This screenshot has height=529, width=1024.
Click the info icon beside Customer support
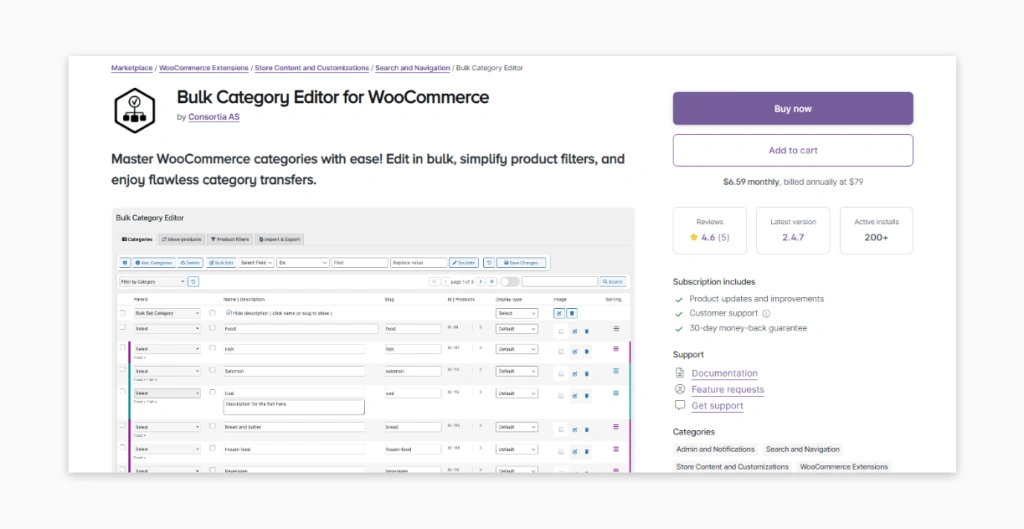[766, 313]
